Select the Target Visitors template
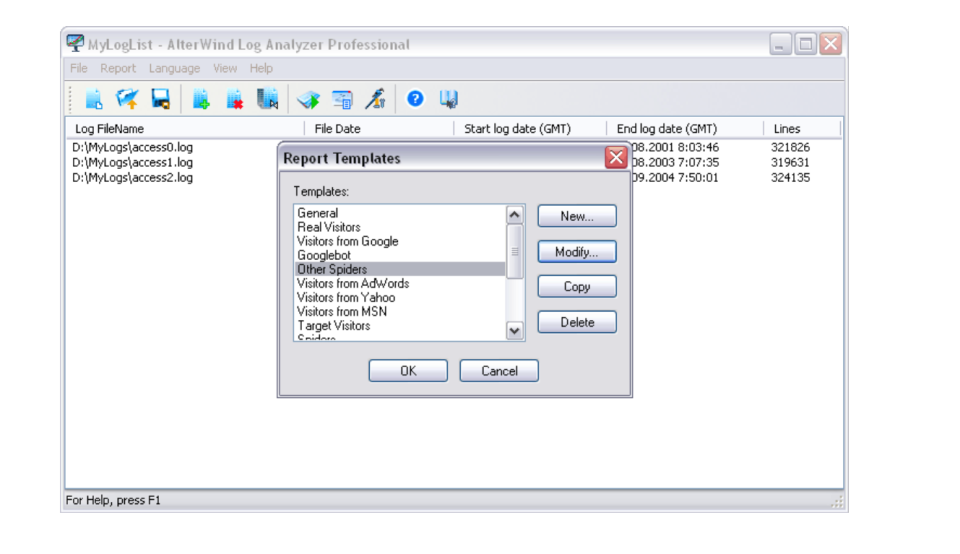Screen dimensions: 960x554 (x=400, y=326)
